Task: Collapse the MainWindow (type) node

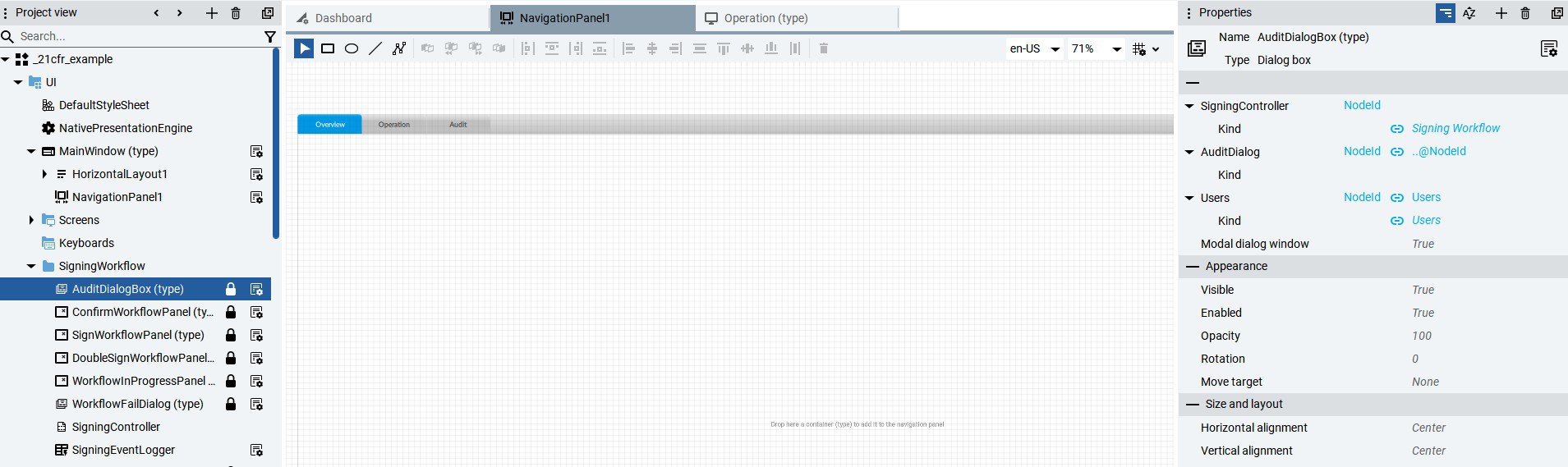Action: click(x=31, y=151)
